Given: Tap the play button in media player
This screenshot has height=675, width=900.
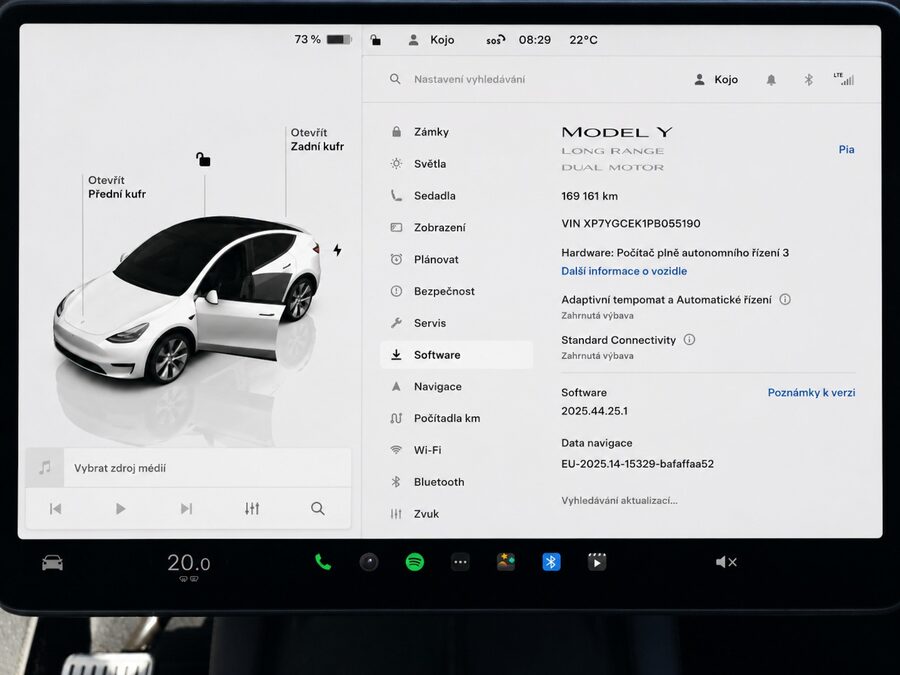Looking at the screenshot, I should 120,509.
